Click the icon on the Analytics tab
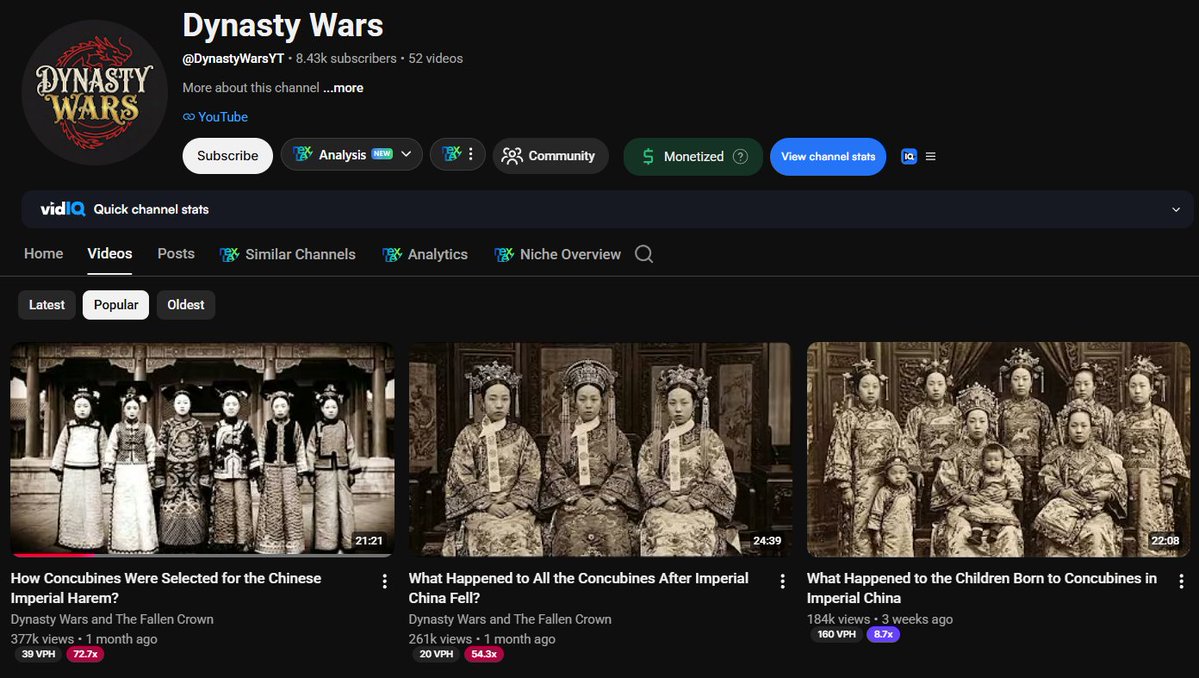 click(392, 255)
